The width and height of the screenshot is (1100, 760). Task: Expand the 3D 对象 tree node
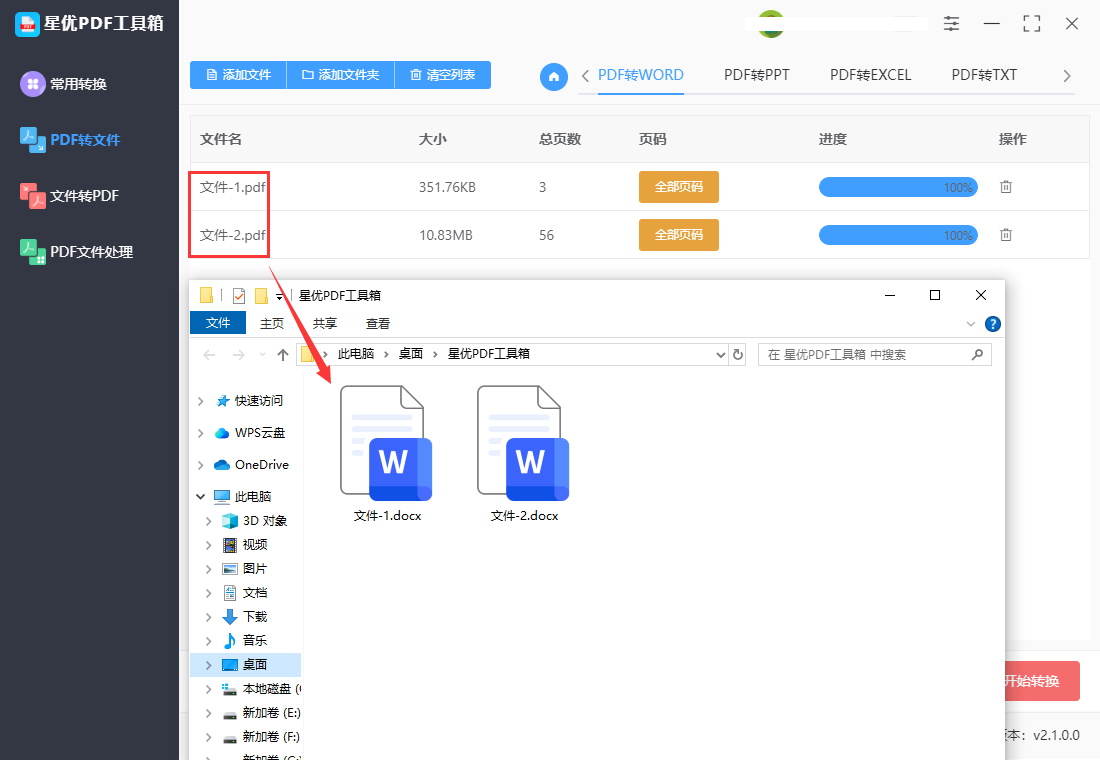pos(208,521)
